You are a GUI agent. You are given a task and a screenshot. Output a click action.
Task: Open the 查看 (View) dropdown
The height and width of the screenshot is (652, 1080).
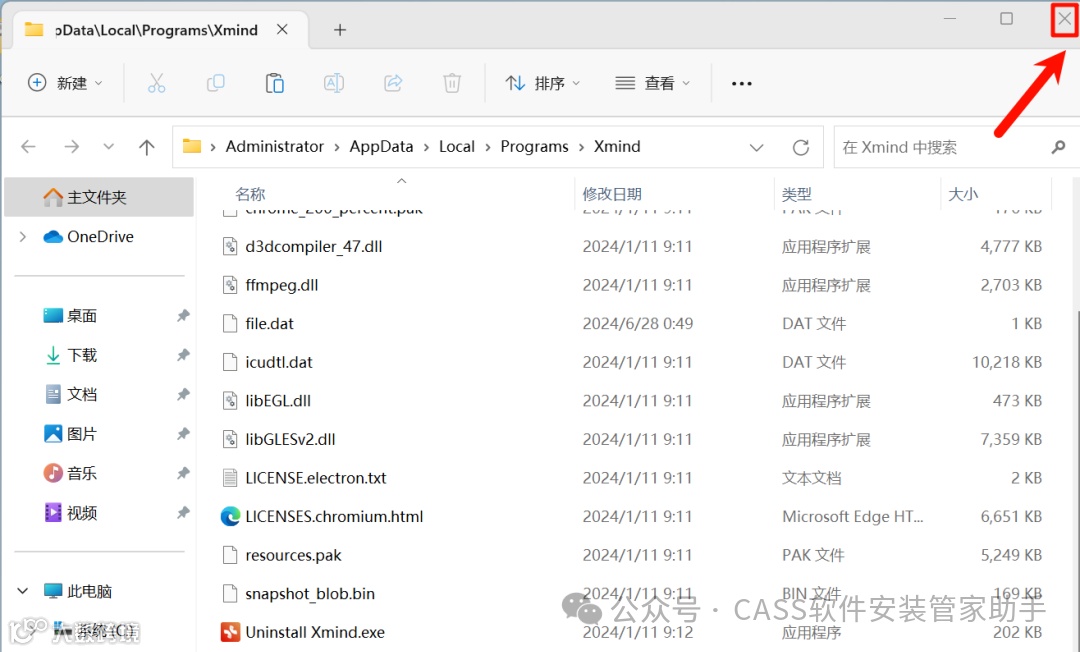(652, 83)
